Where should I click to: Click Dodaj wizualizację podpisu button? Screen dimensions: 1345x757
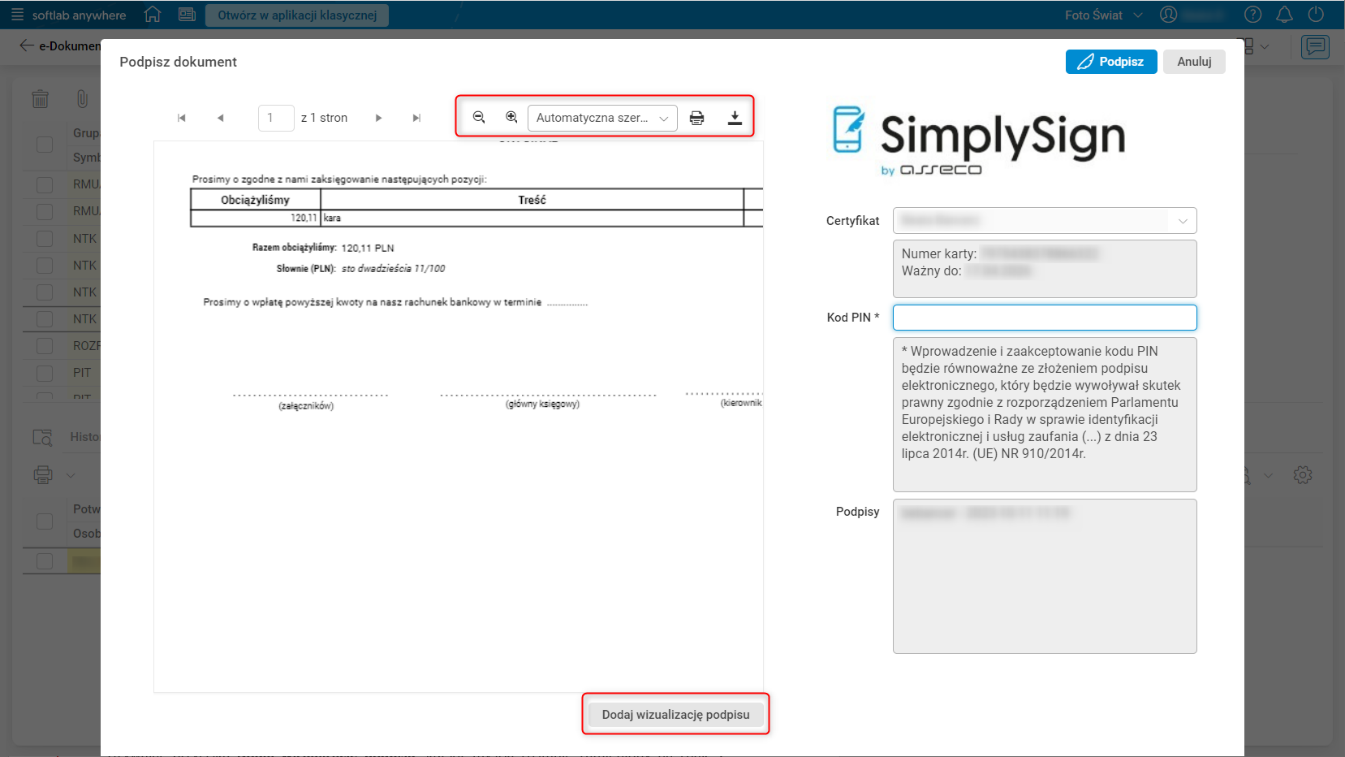pos(676,715)
